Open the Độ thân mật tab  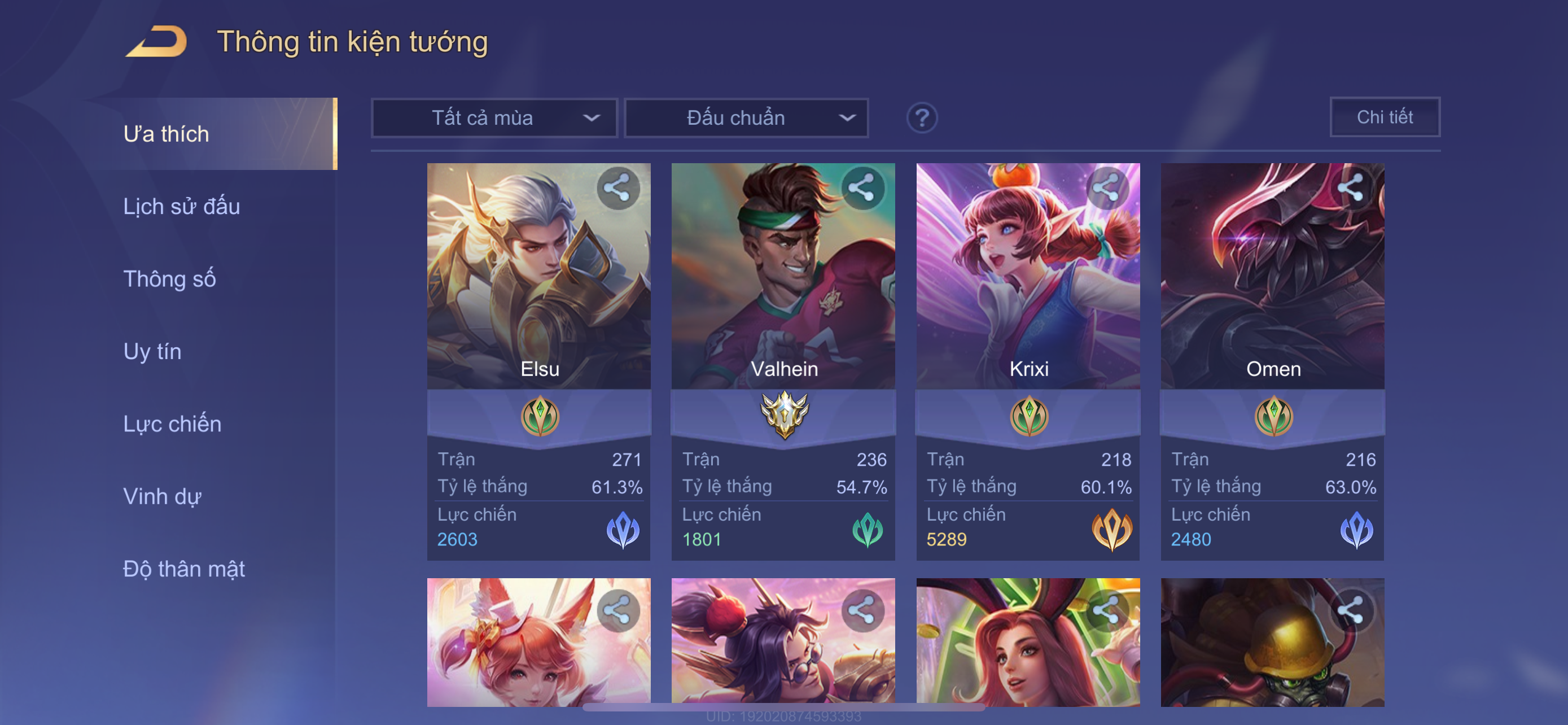[x=184, y=569]
